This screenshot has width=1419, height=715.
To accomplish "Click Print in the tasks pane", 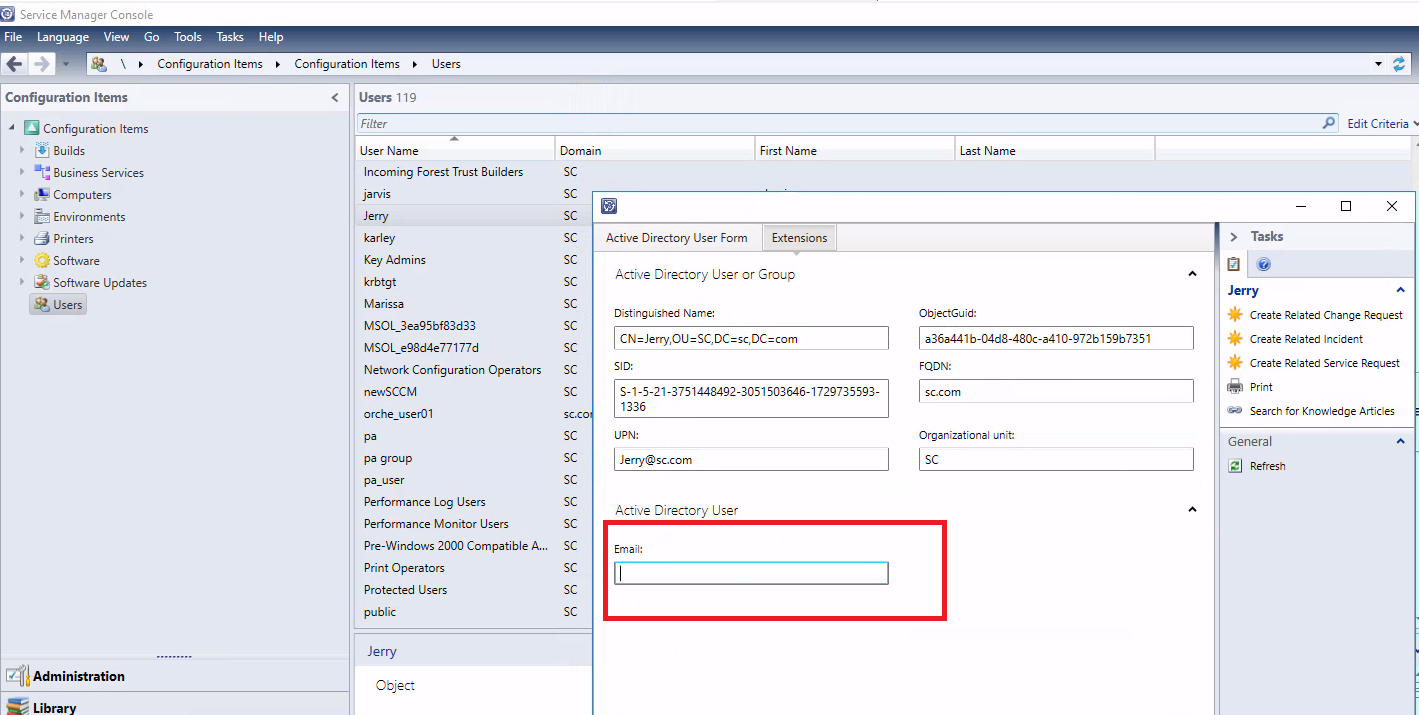I will (1261, 387).
